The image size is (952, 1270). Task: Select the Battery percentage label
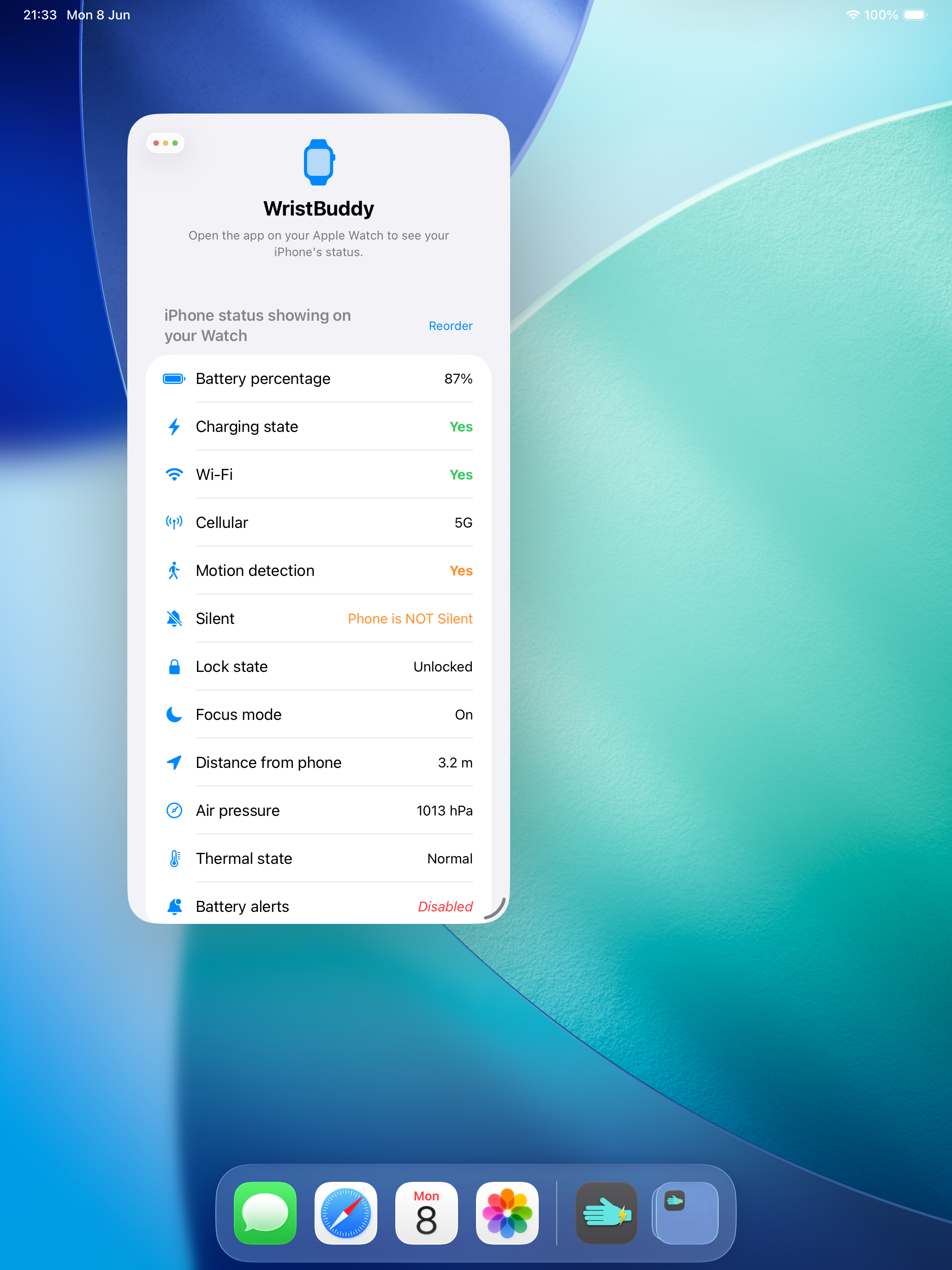[x=263, y=379]
